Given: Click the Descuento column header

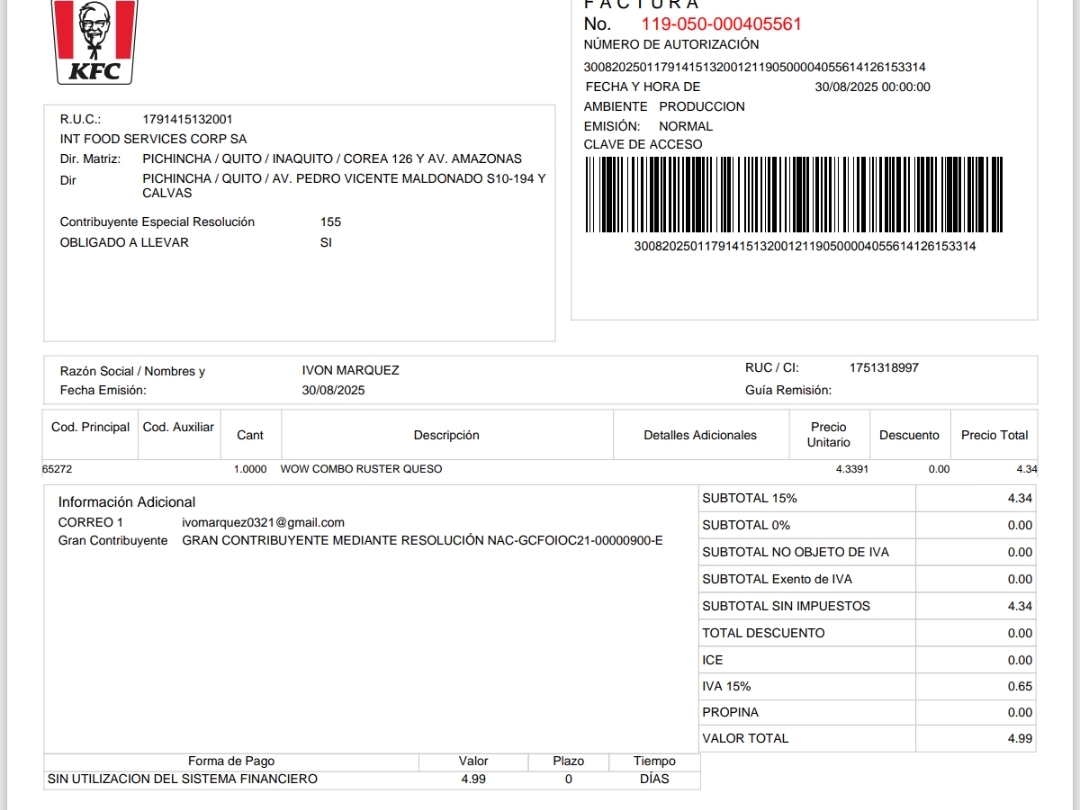Looking at the screenshot, I should pyautogui.click(x=909, y=435).
